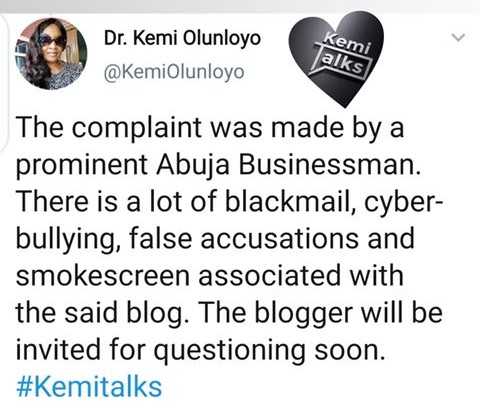The height and width of the screenshot is (402, 480).
Task: Click the sunglasses in the profile avatar
Action: pos(52,41)
